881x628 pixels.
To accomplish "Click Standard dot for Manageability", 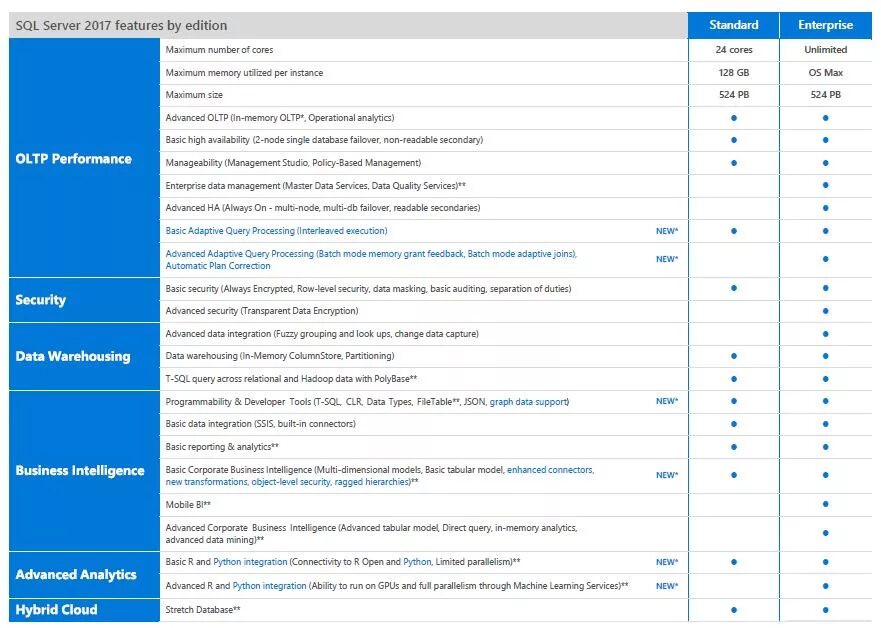I will 734,163.
